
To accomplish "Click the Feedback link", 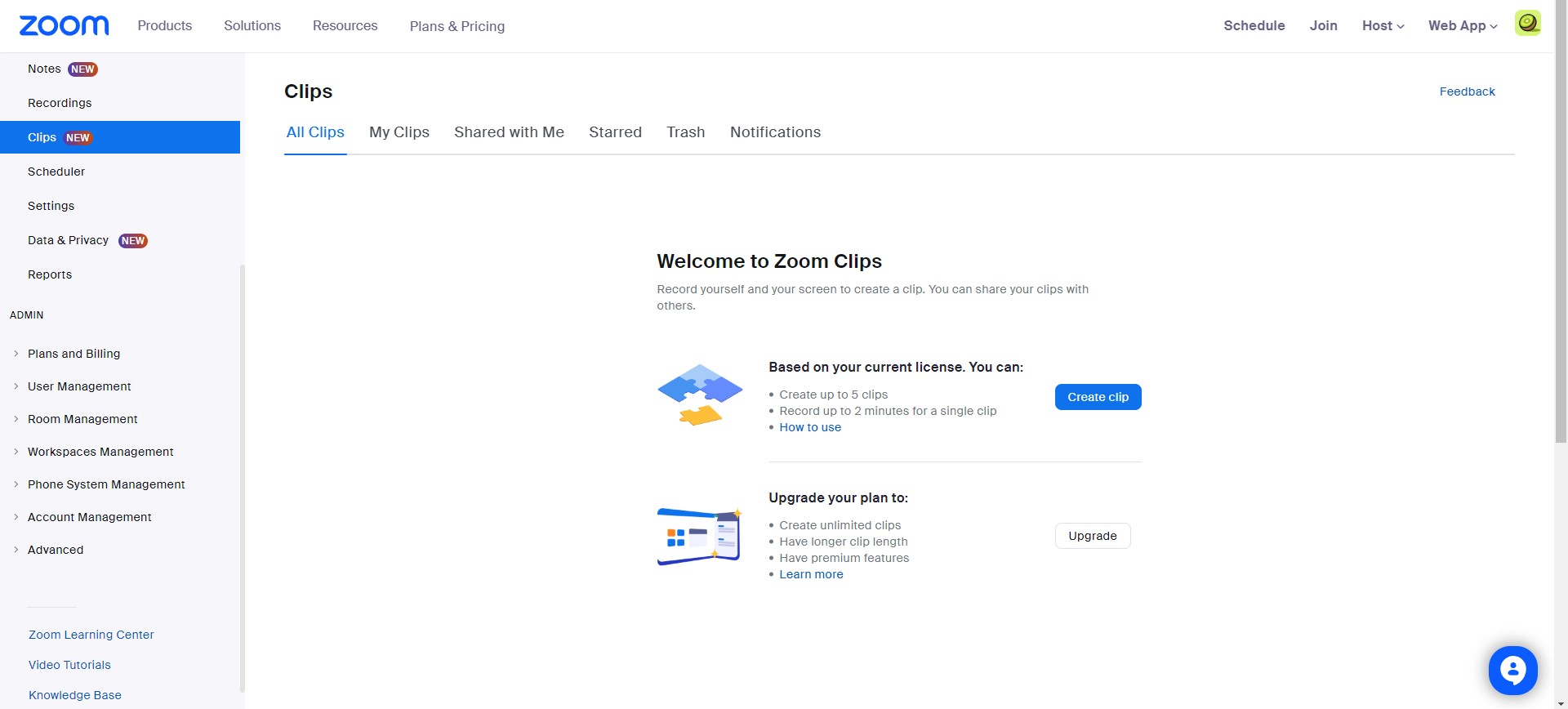I will [x=1467, y=91].
